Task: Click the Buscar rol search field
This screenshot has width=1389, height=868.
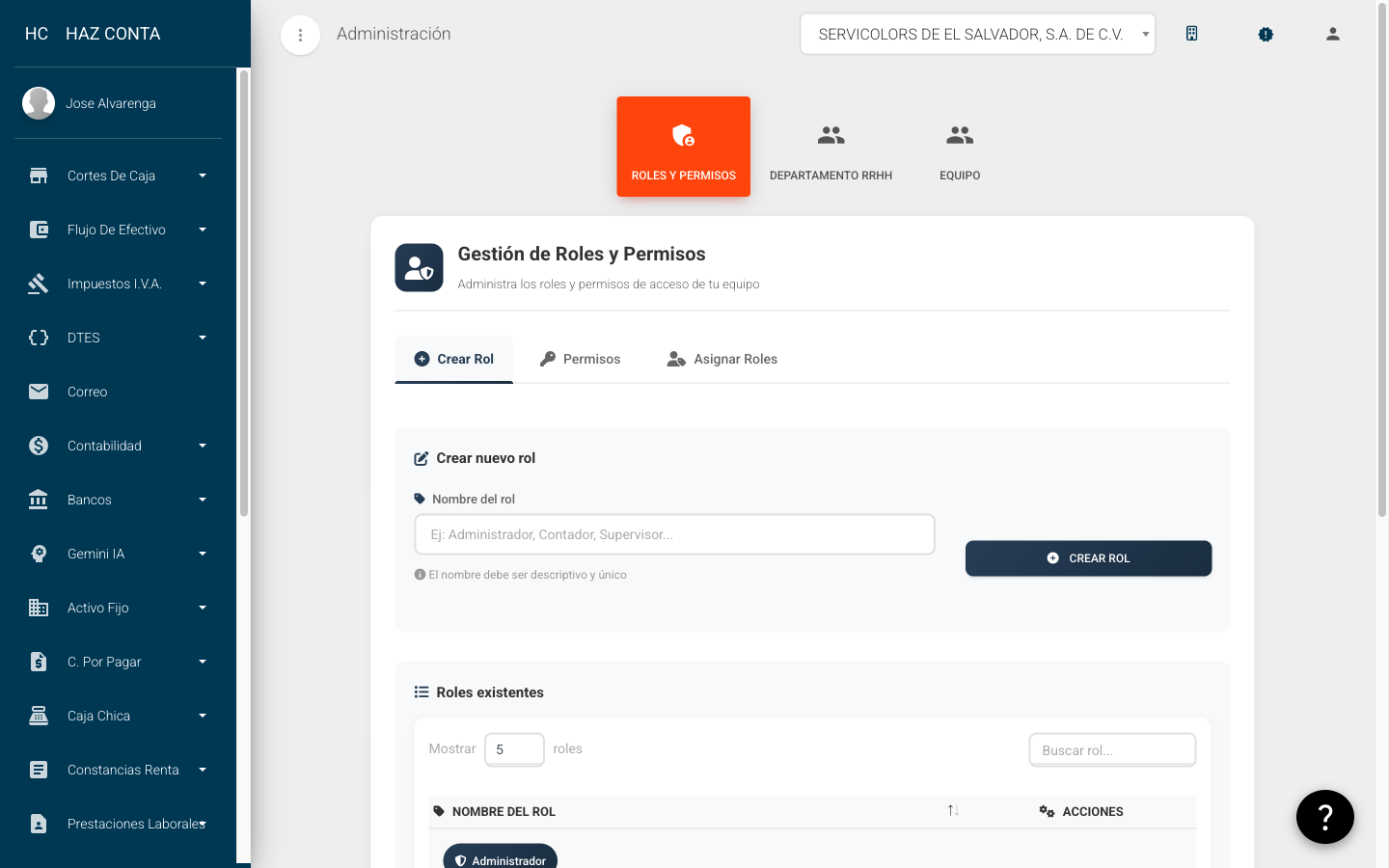Action: click(1113, 750)
